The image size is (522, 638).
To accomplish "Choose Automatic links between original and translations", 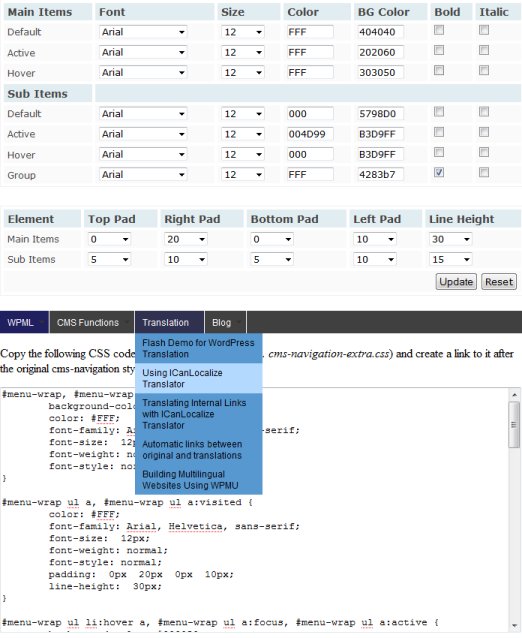I will 199,450.
